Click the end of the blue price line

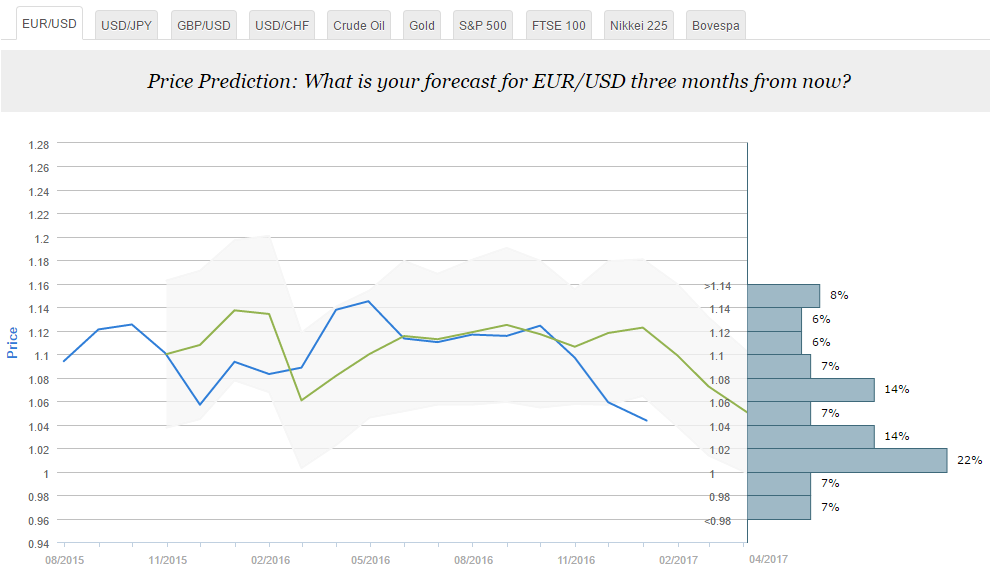point(646,420)
